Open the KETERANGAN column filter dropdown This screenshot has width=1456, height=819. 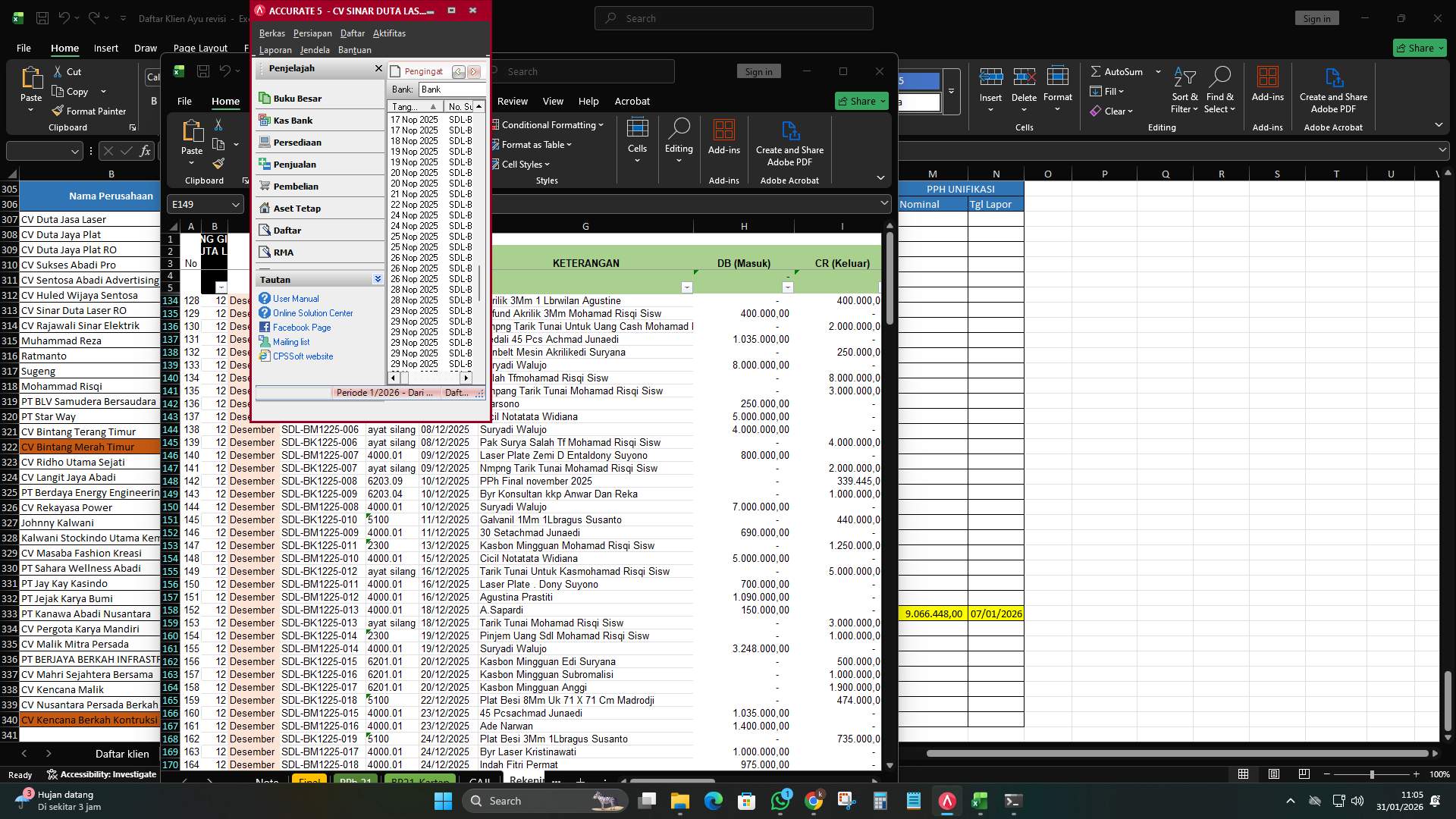pos(688,287)
